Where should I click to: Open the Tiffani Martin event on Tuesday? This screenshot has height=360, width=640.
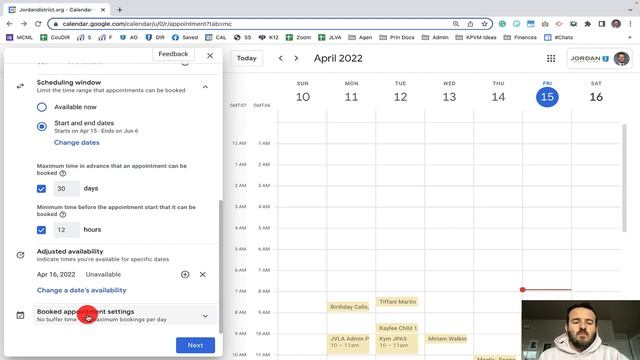397,302
